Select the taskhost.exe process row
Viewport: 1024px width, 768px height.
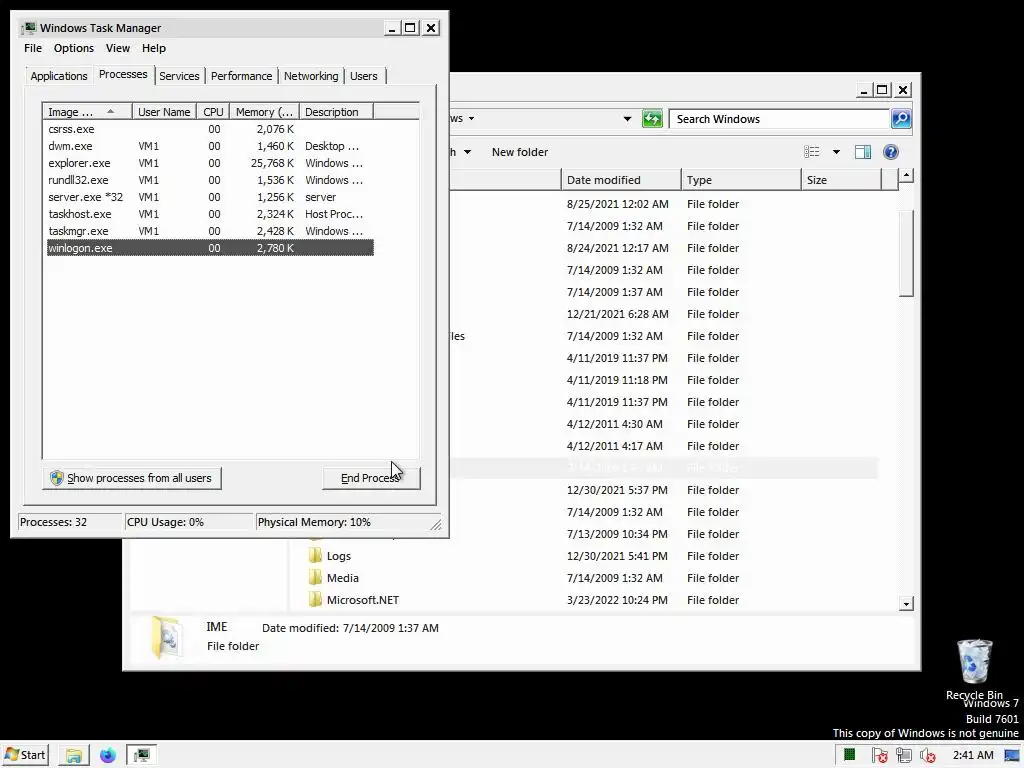click(x=210, y=214)
